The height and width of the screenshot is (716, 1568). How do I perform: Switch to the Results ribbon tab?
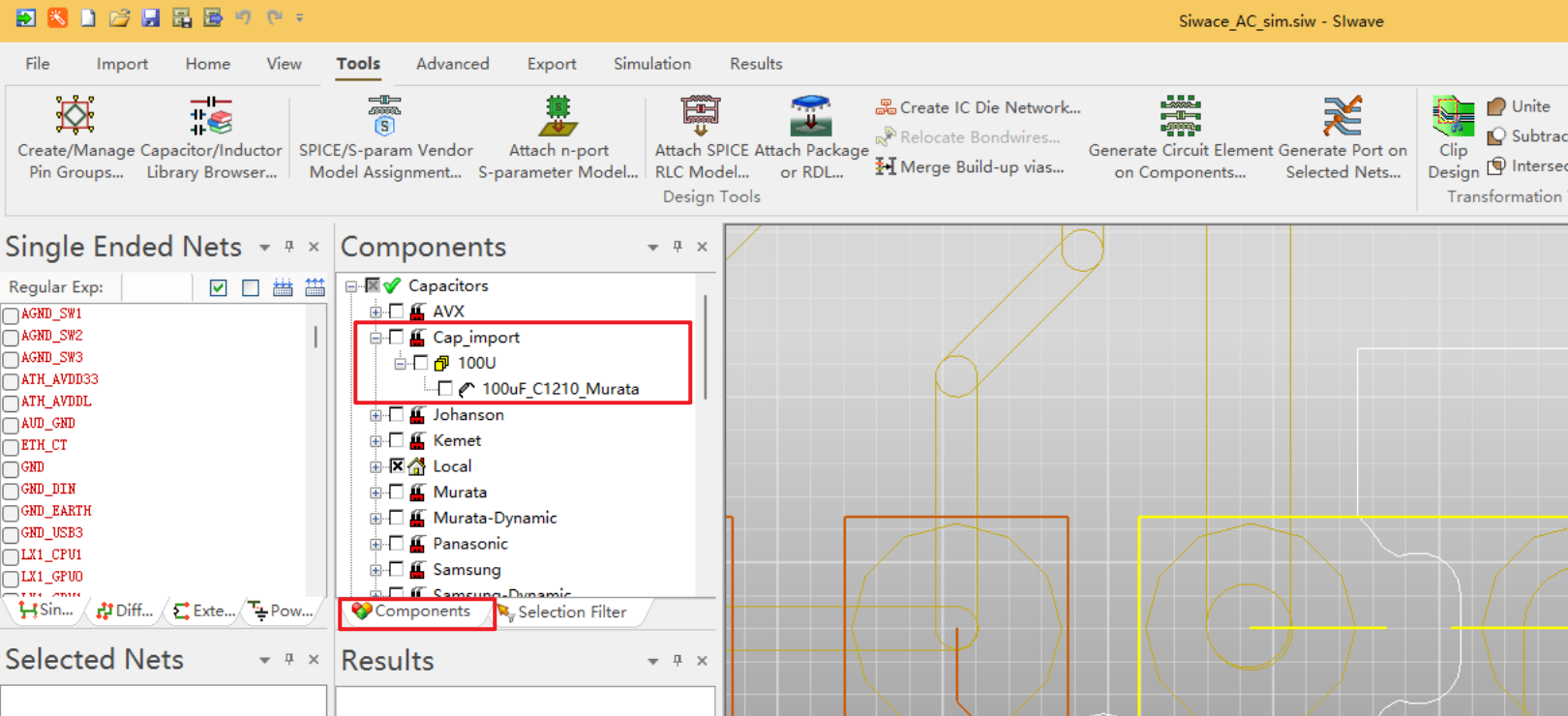point(756,64)
